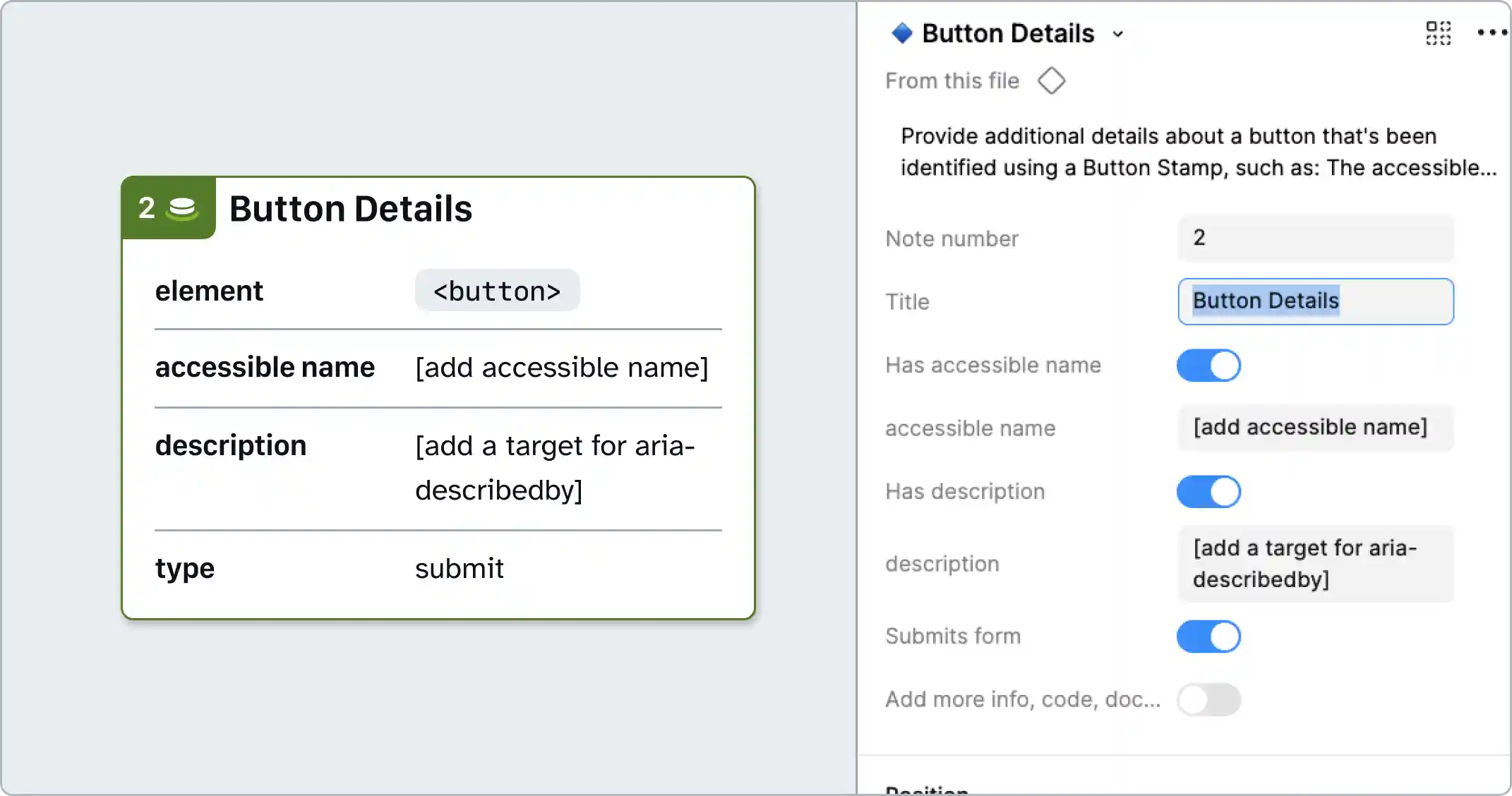Disable the Submits form toggle
Image resolution: width=1512 pixels, height=796 pixels.
point(1208,637)
